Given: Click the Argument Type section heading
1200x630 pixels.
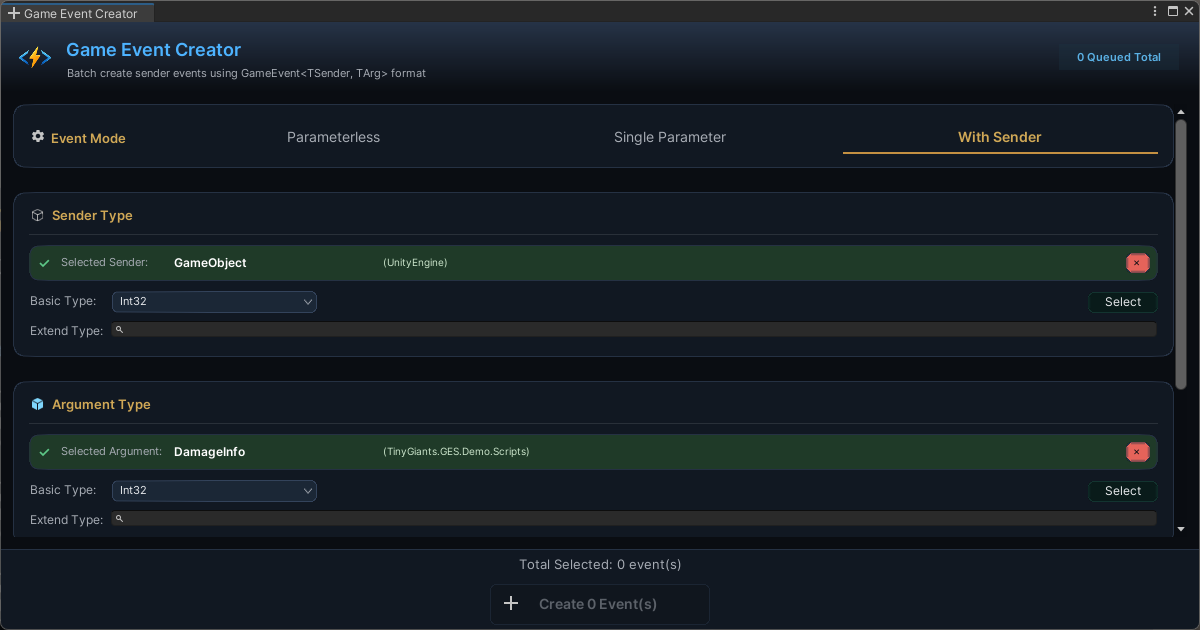Looking at the screenshot, I should click(x=101, y=404).
